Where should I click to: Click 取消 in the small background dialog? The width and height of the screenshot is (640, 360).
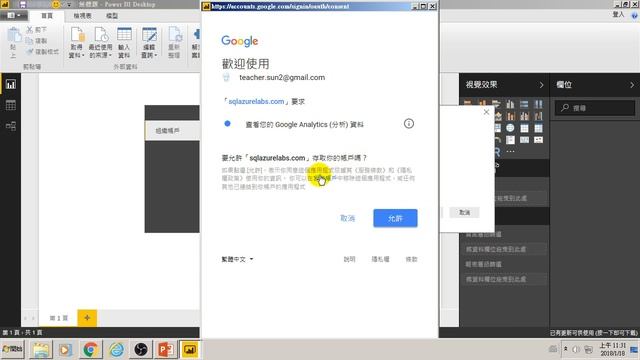(464, 212)
